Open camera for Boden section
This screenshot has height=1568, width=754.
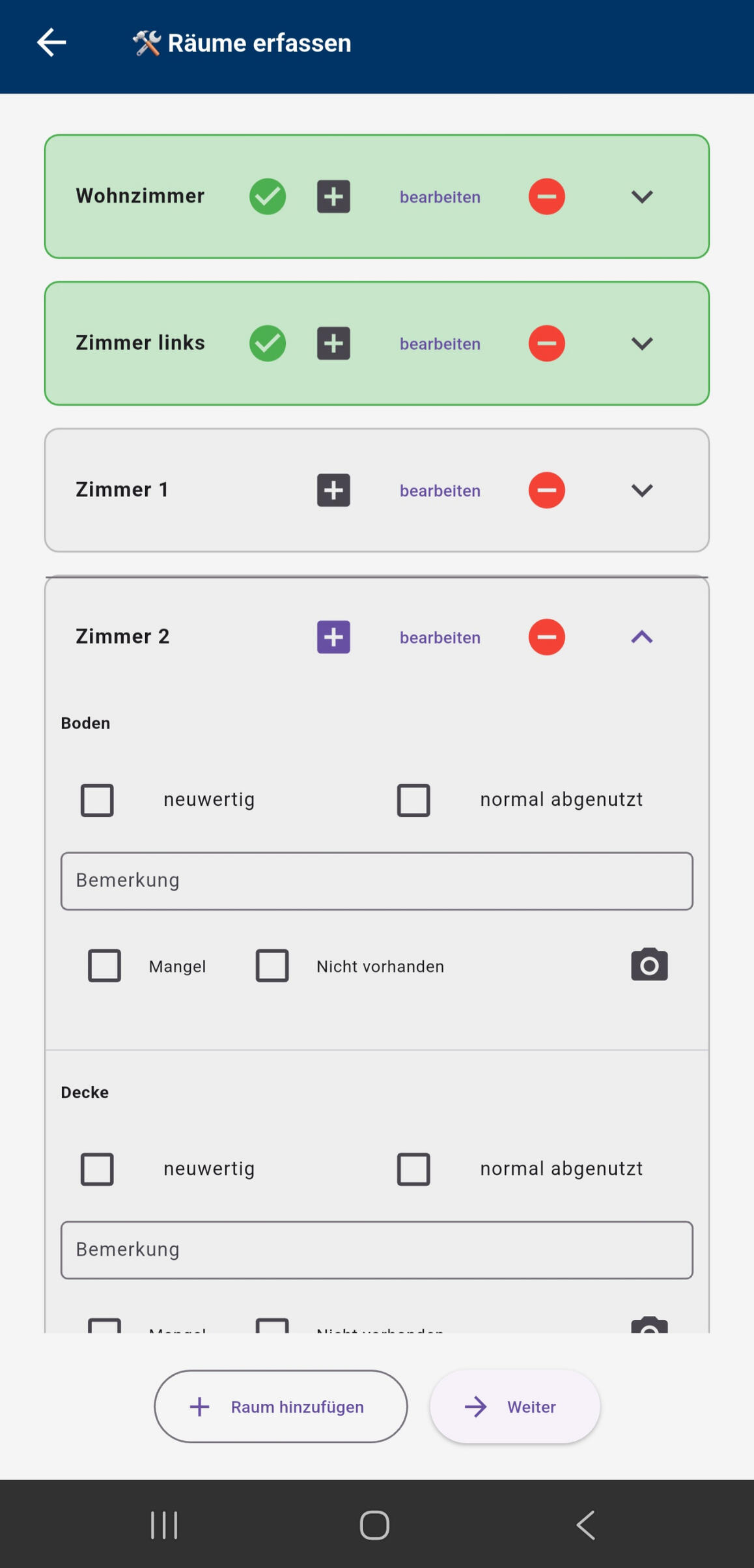tap(649, 965)
